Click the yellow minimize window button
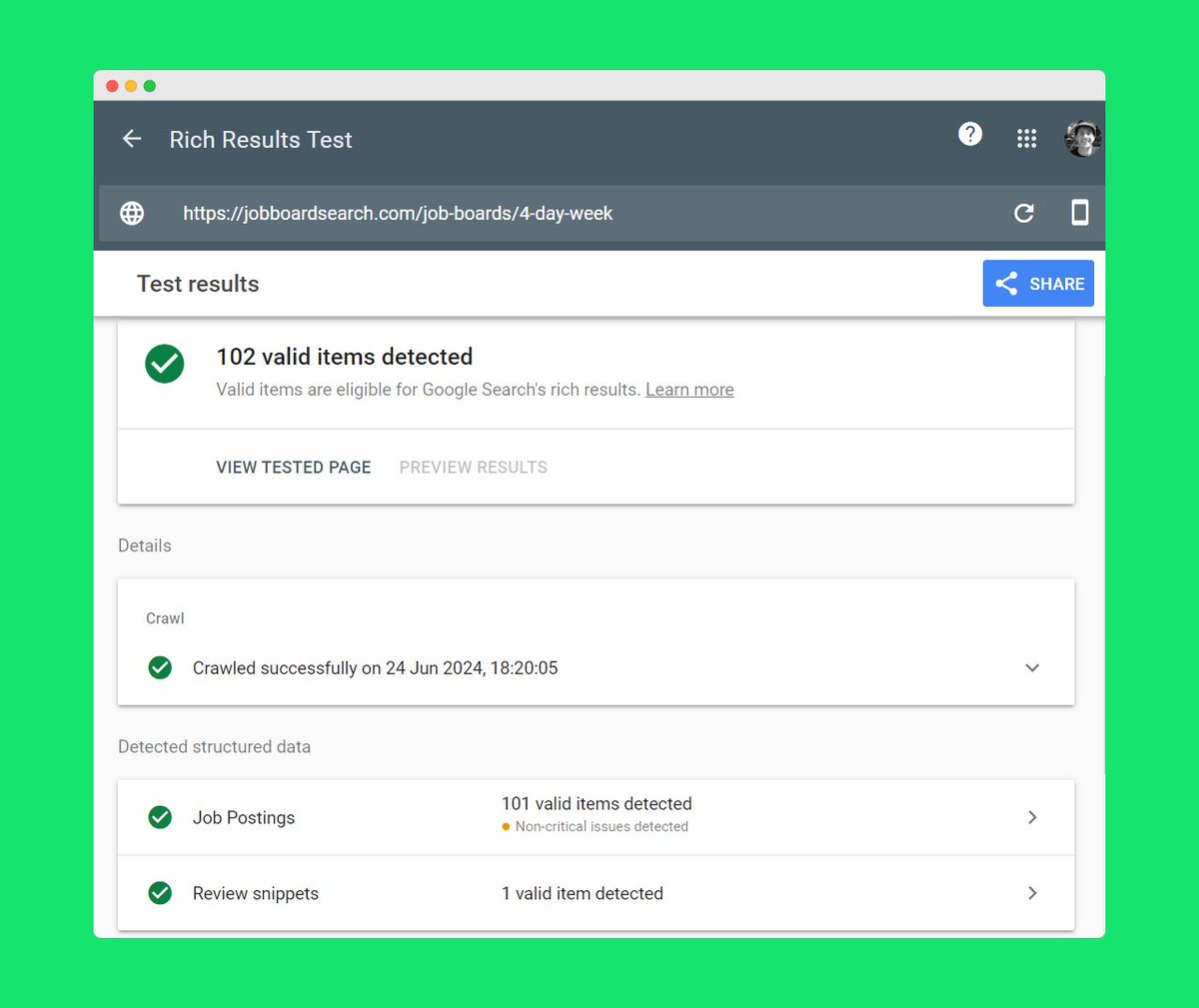This screenshot has height=1008, width=1199. [x=131, y=86]
